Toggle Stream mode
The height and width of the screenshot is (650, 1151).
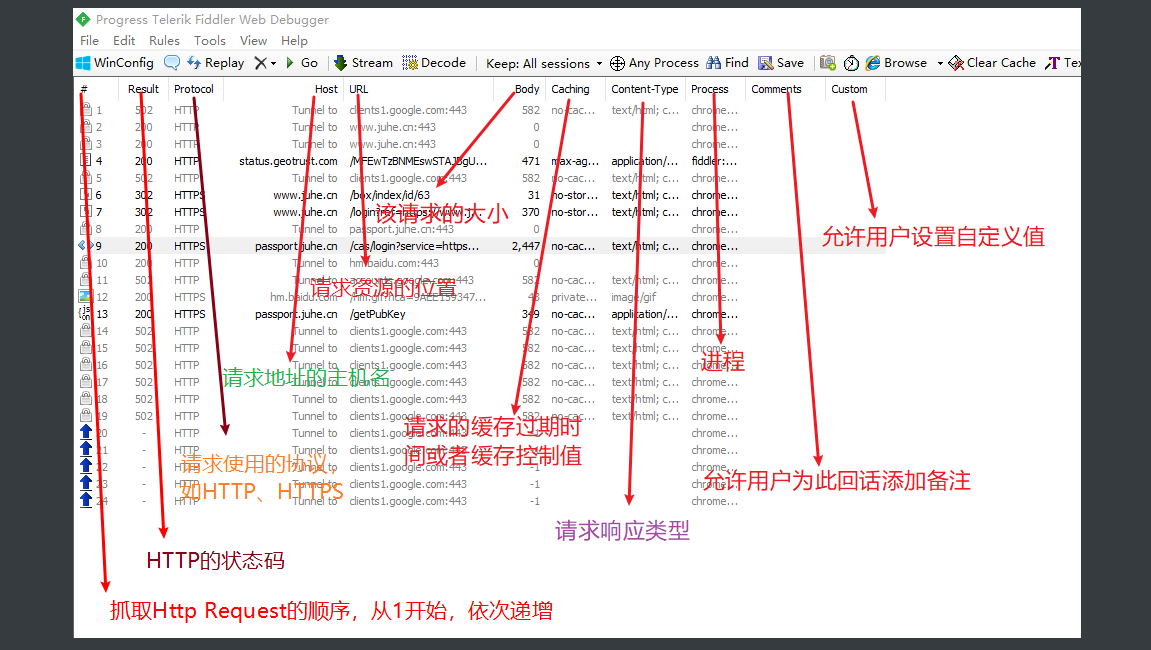click(x=363, y=63)
